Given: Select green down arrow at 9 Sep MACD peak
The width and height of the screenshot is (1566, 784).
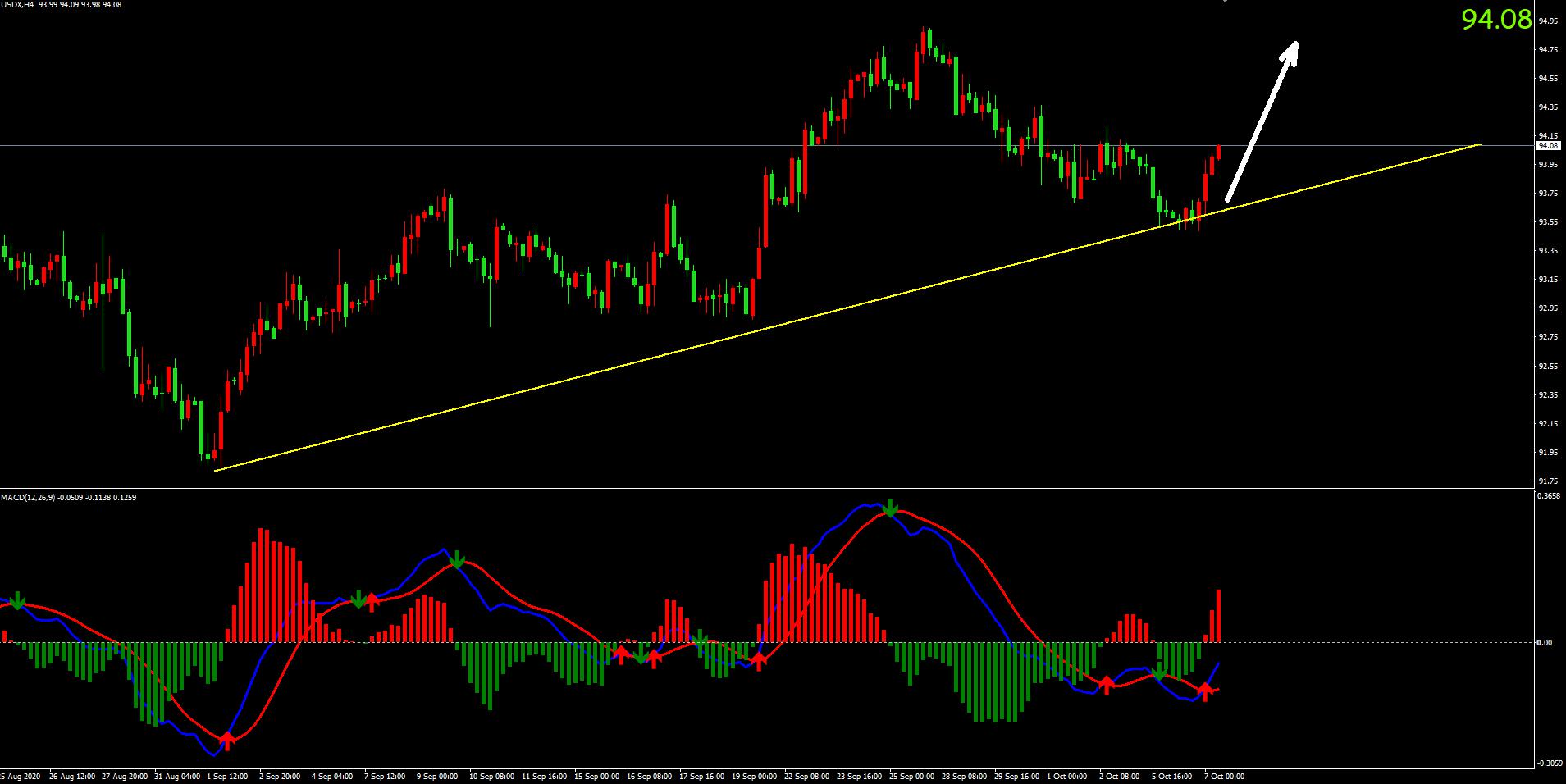Looking at the screenshot, I should click(458, 560).
